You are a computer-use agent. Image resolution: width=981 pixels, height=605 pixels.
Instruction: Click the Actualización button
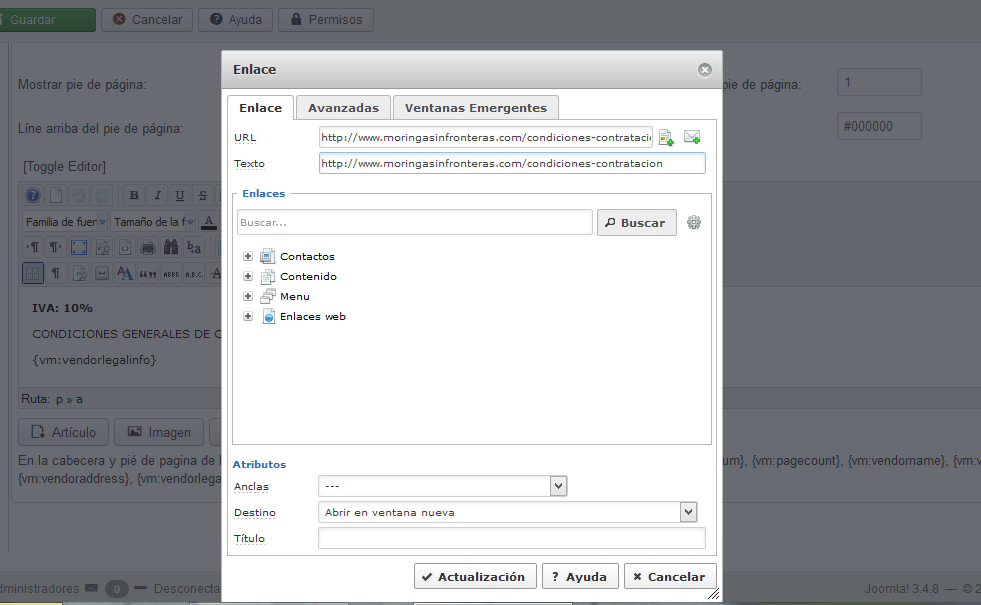(x=475, y=576)
